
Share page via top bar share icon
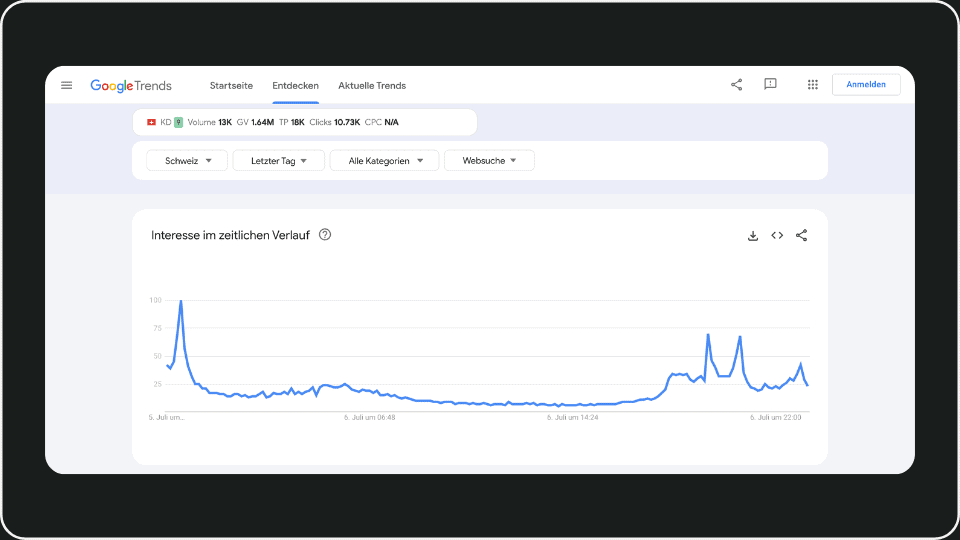737,84
